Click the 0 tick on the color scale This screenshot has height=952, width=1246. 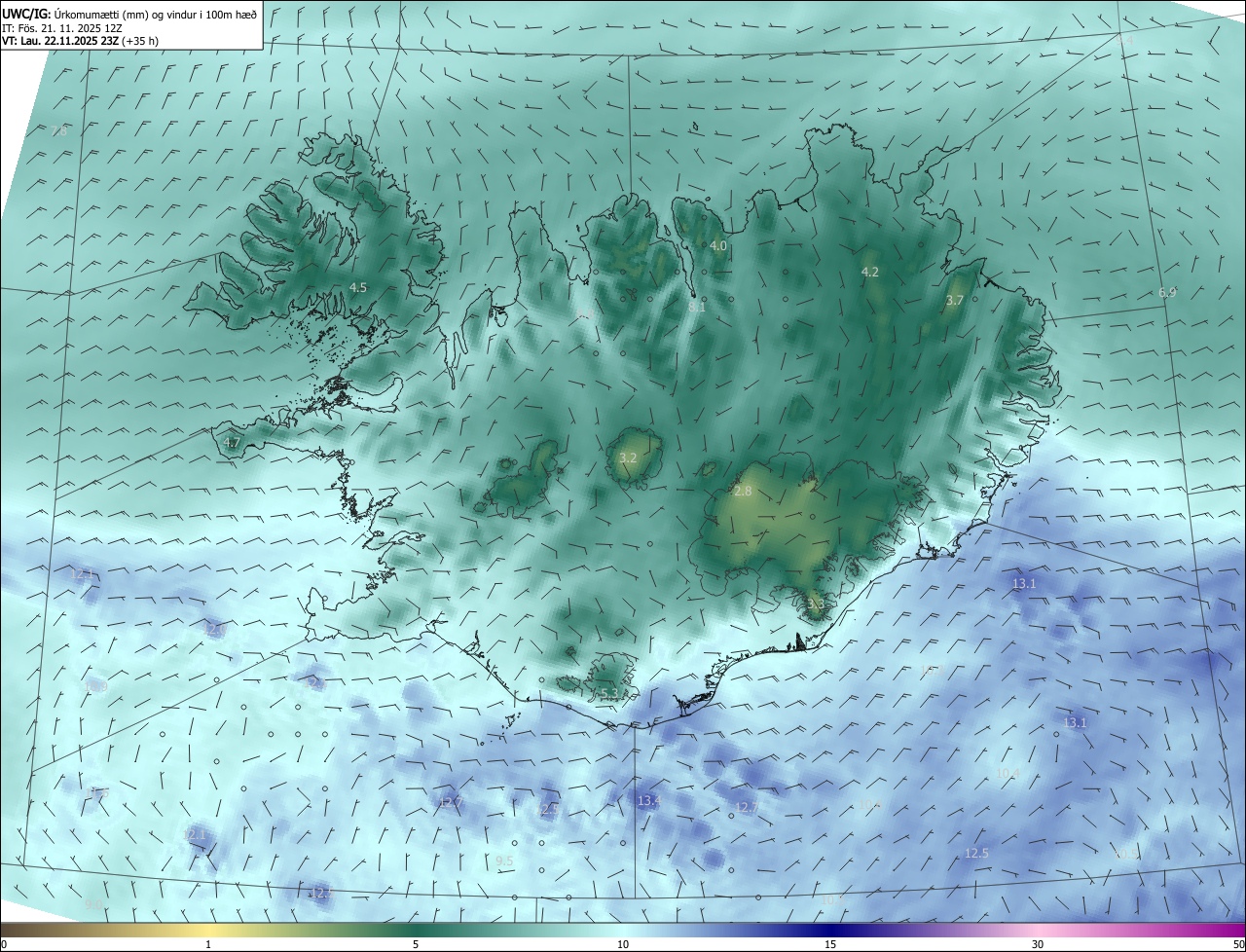(x=4, y=944)
